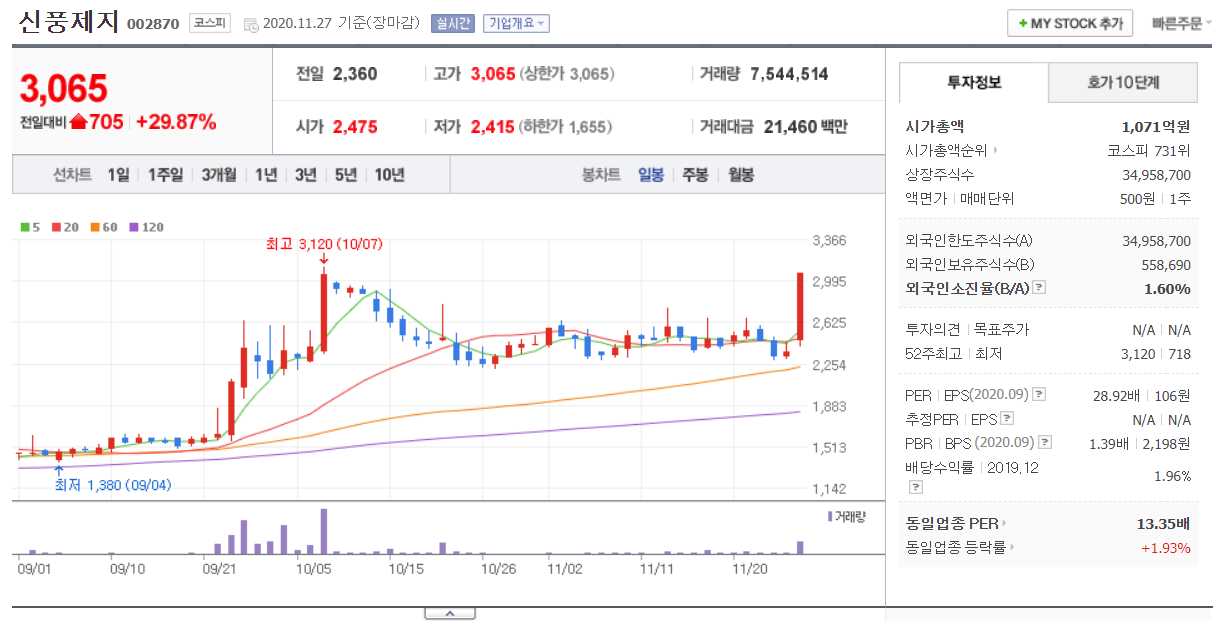Click the 52주최고 value 3,120

[x=1137, y=354]
